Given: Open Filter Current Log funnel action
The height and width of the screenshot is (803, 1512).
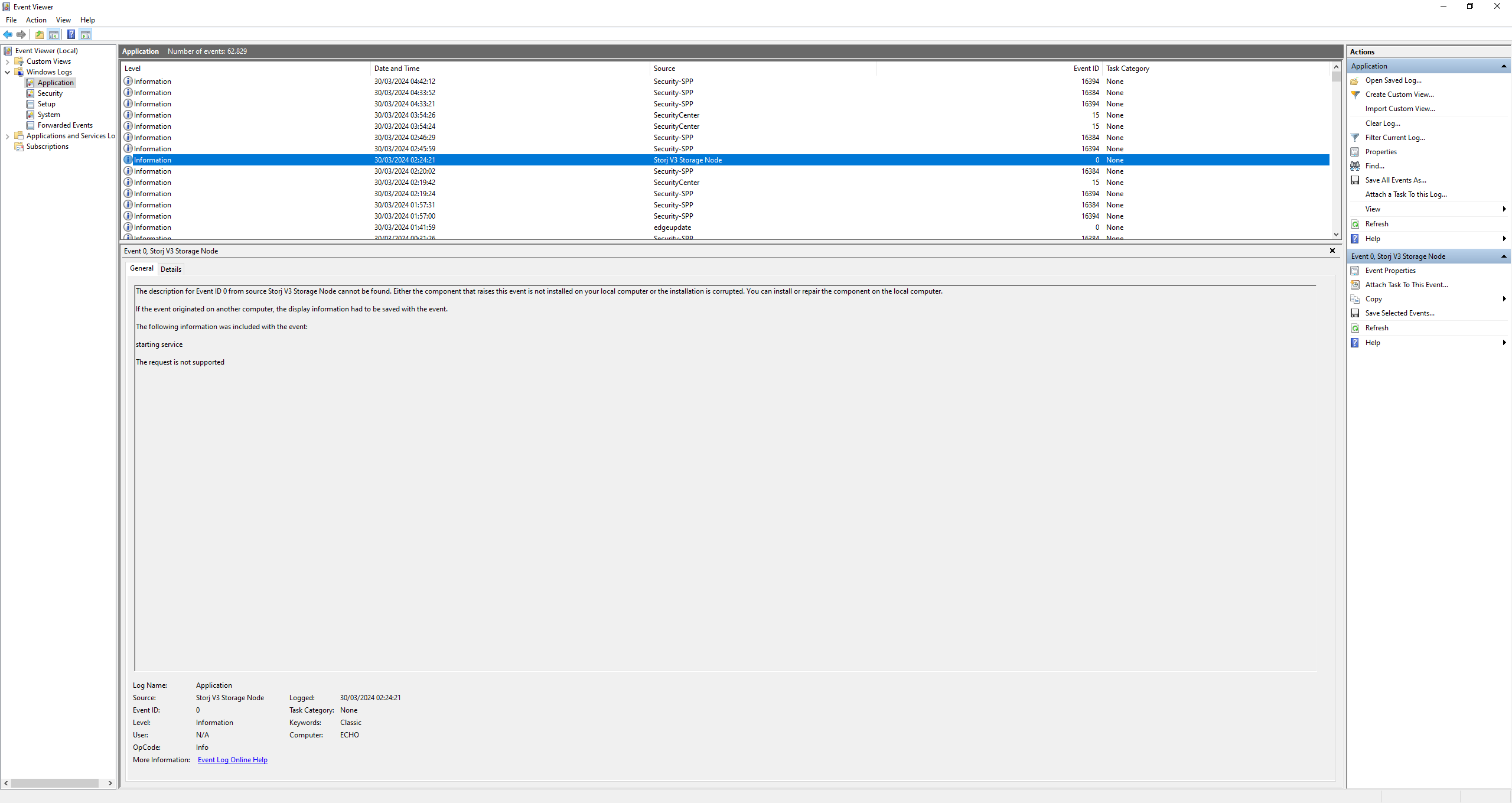Looking at the screenshot, I should pos(1394,138).
